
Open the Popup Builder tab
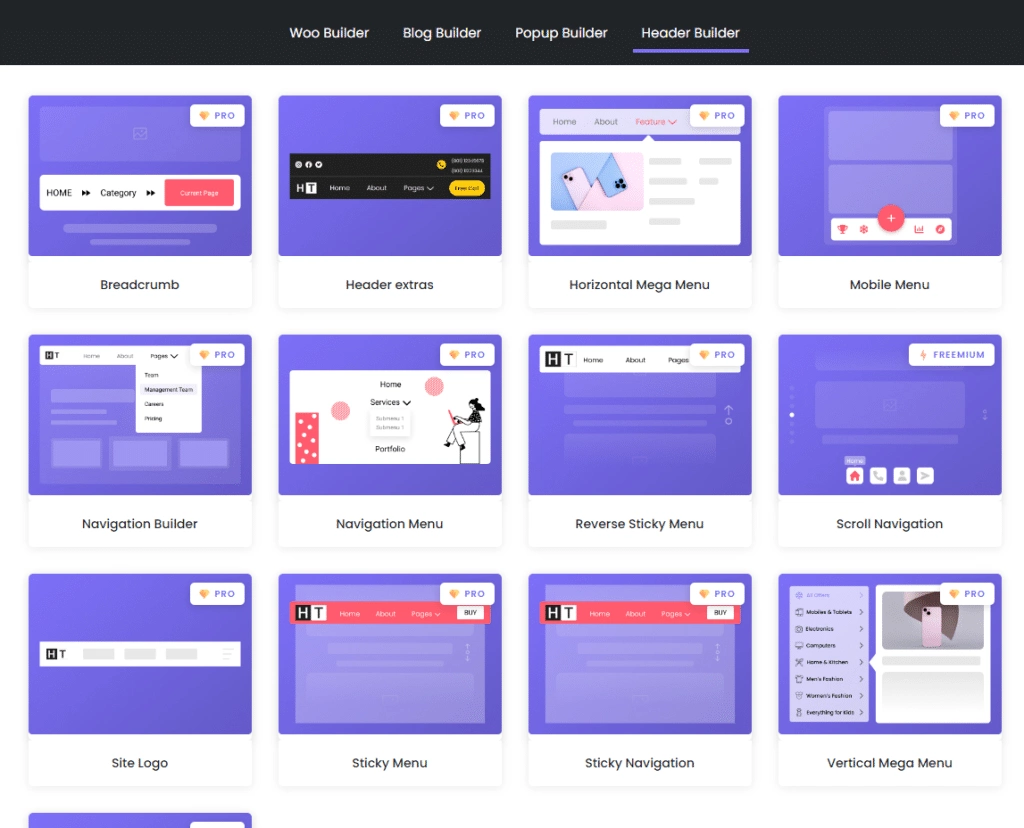(x=561, y=32)
